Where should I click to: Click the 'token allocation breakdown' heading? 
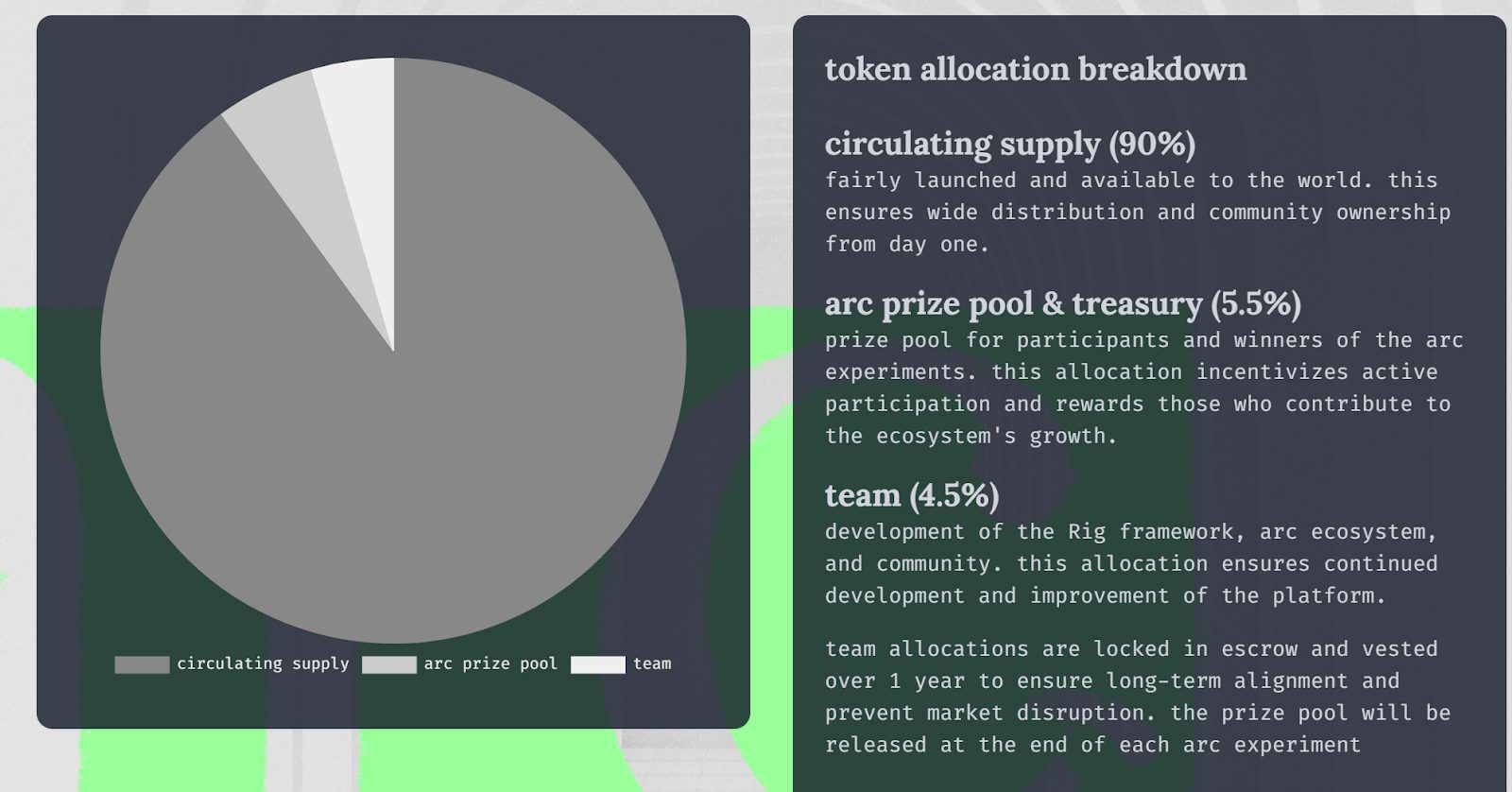point(1036,69)
